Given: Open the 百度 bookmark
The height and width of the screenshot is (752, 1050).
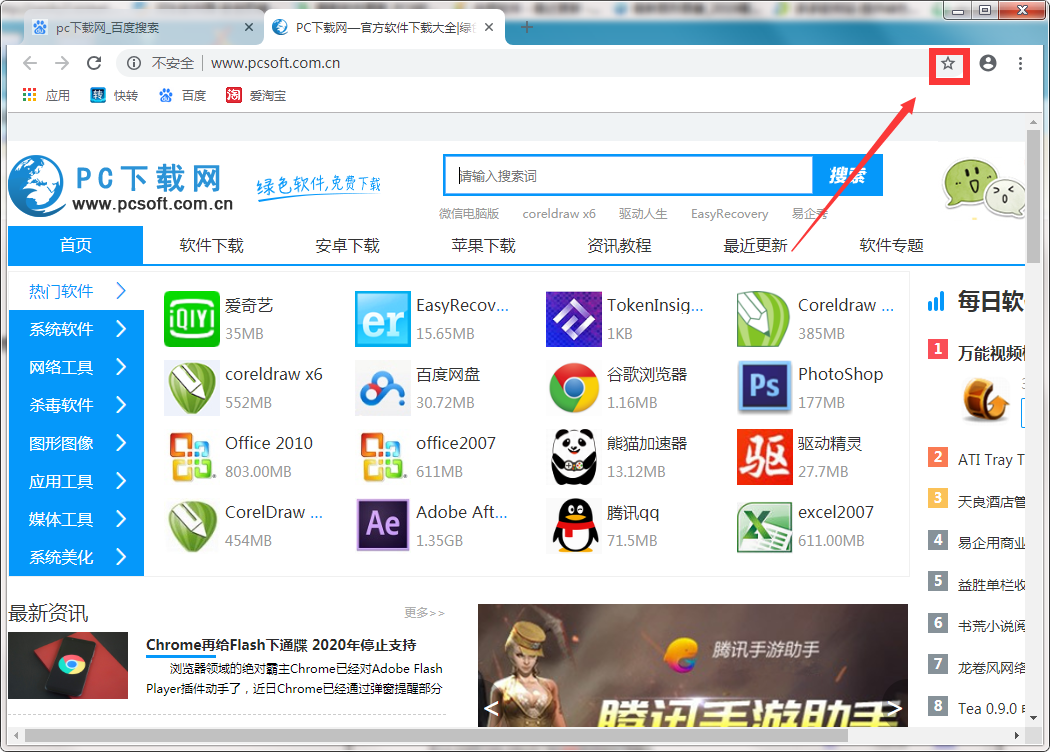Looking at the screenshot, I should coord(182,95).
